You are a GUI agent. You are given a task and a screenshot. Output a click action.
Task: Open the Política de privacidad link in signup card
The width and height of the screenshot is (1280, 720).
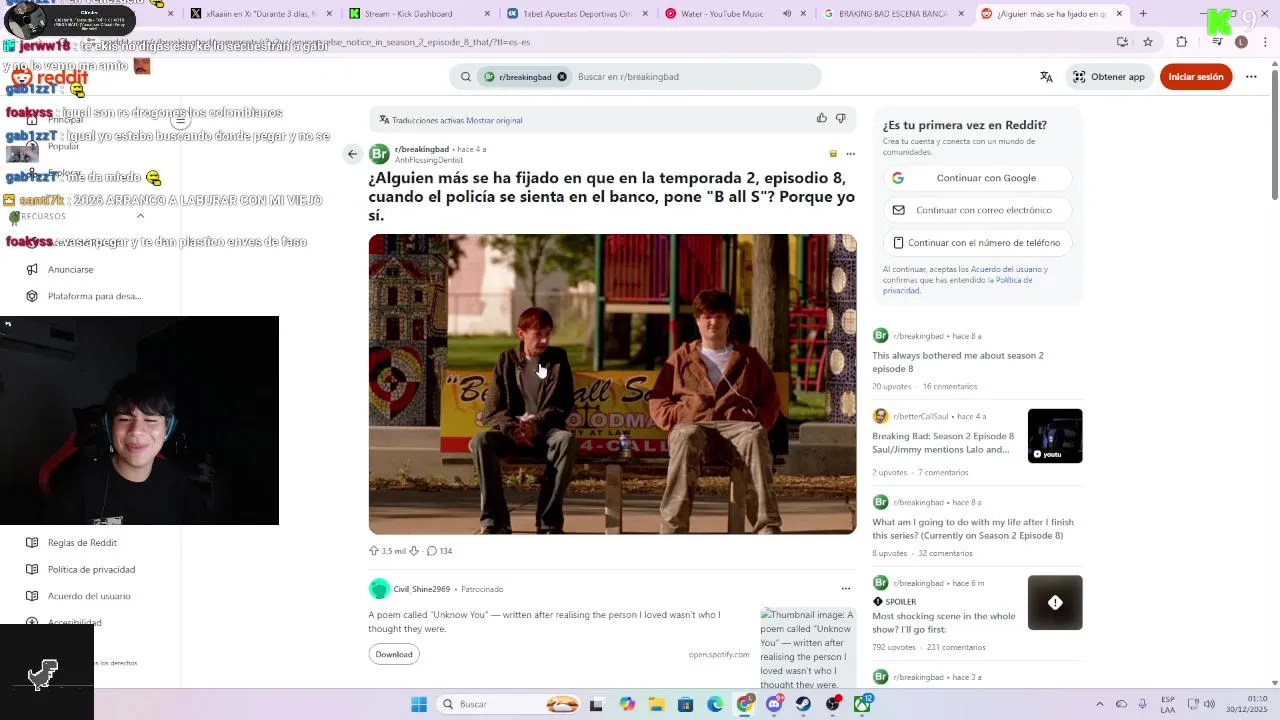[x=957, y=285]
